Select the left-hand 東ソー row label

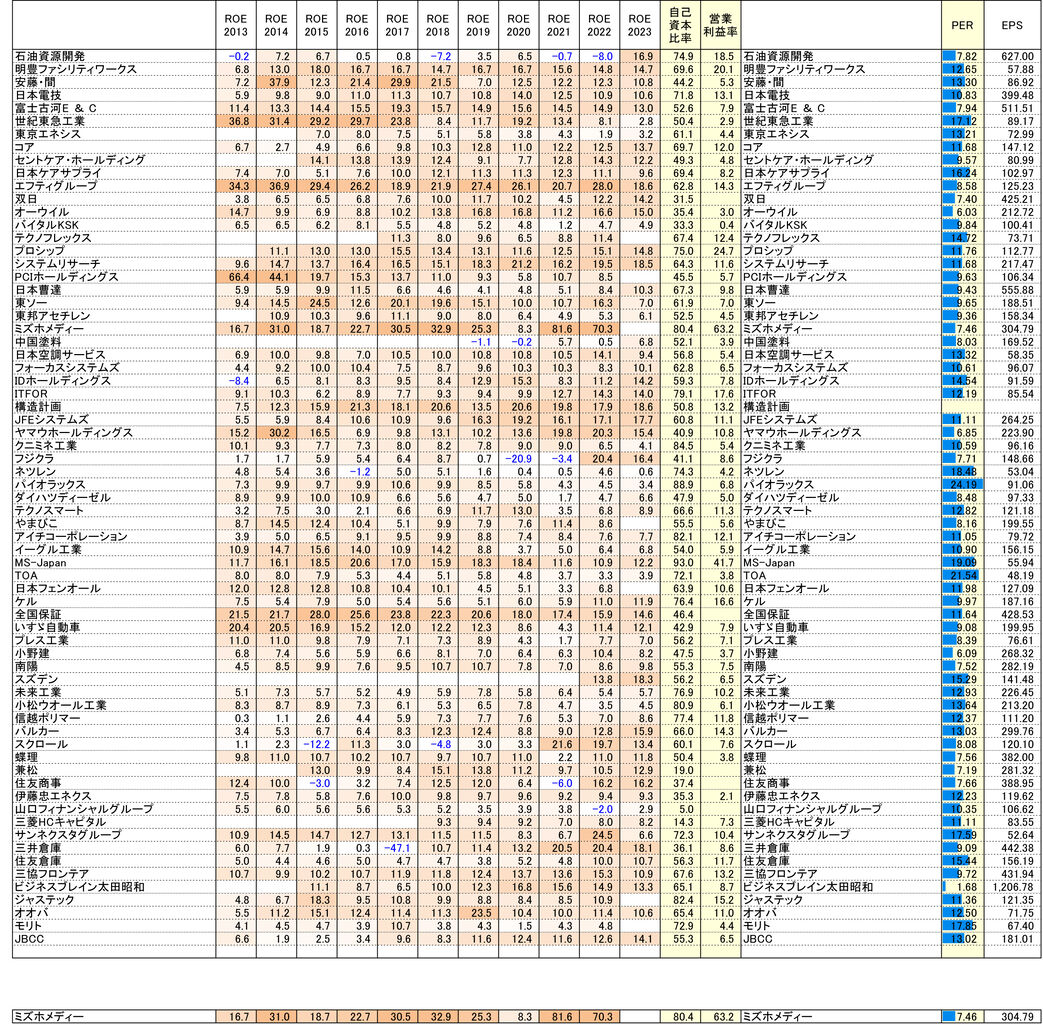point(31,303)
